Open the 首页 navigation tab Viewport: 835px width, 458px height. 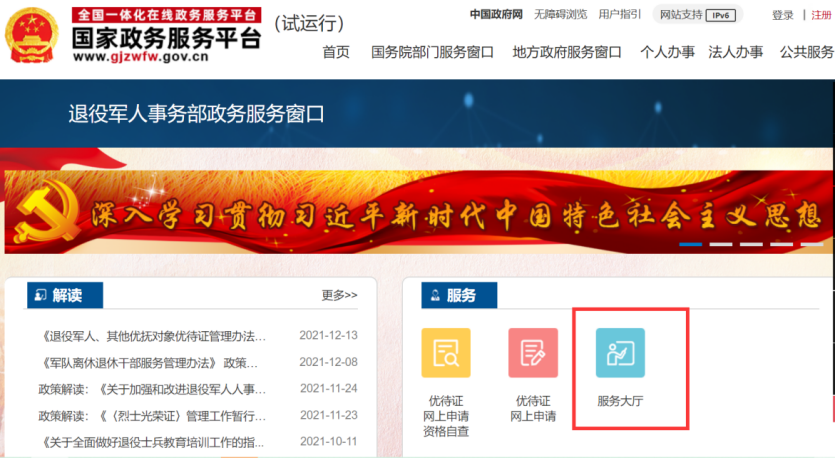click(x=336, y=52)
